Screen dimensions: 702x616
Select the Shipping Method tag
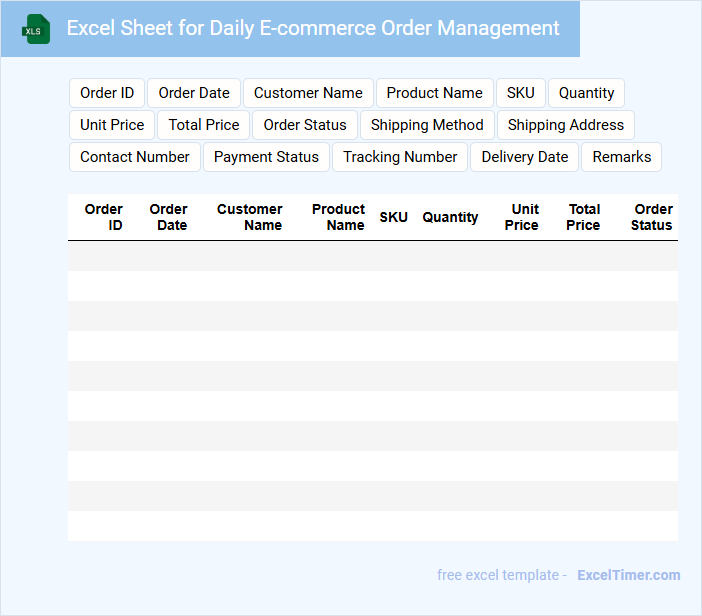click(x=427, y=125)
